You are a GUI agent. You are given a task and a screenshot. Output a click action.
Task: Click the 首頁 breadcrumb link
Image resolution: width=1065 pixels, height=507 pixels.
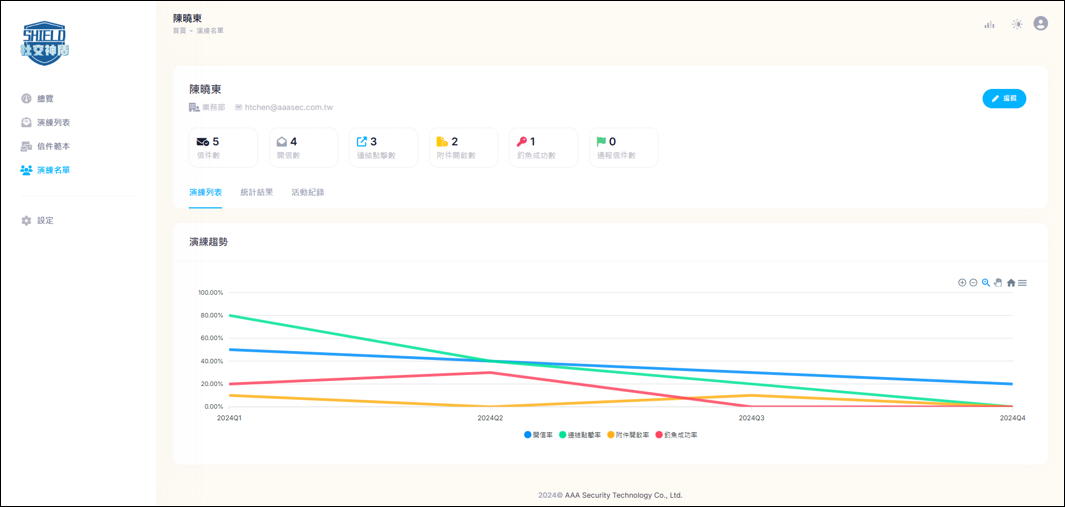click(x=179, y=31)
